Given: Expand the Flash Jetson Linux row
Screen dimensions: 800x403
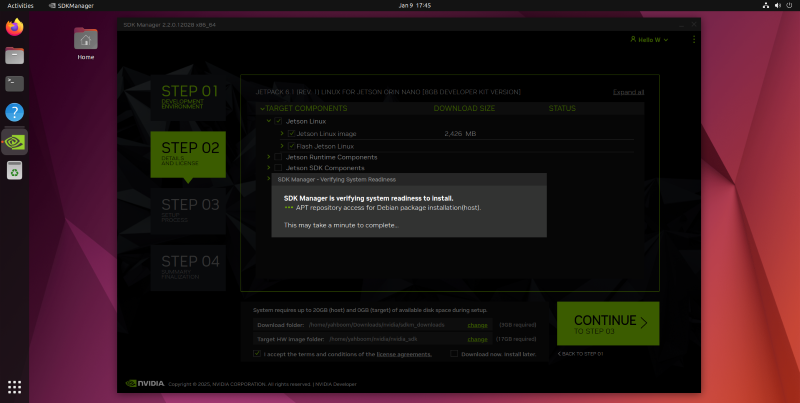Looking at the screenshot, I should click(x=282, y=146).
